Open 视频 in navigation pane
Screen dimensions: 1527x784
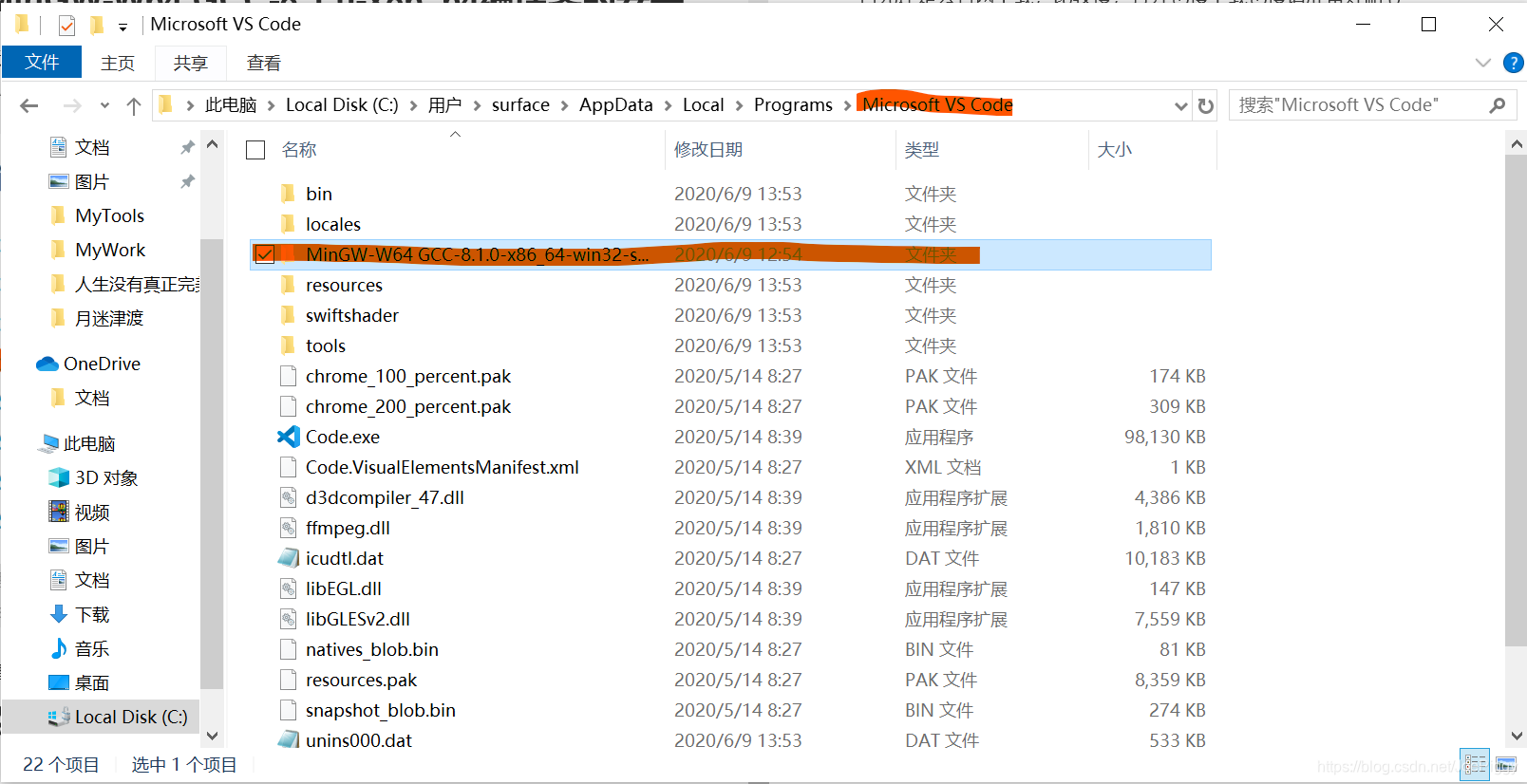(92, 512)
